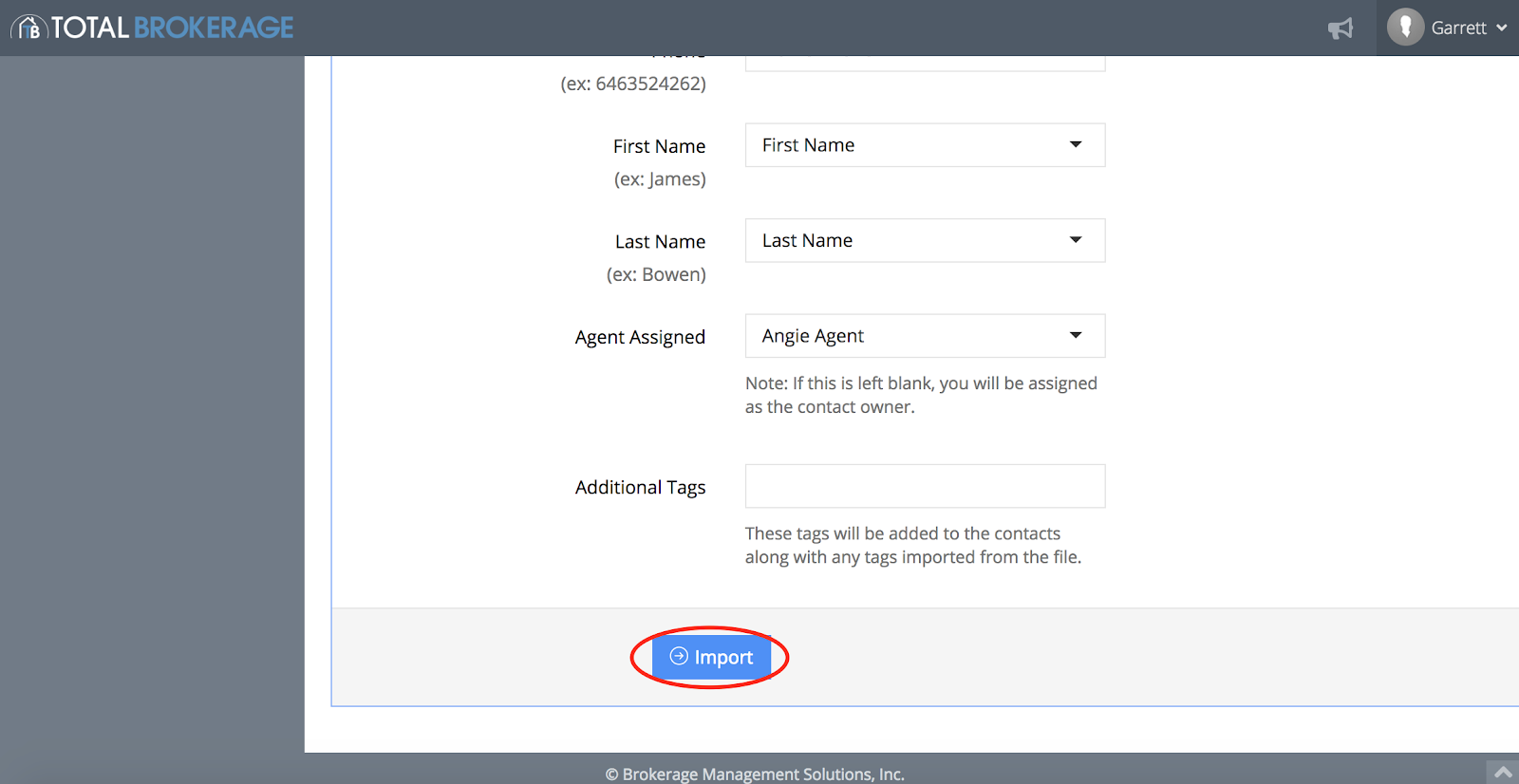The width and height of the screenshot is (1519, 784).
Task: Click the Brokerage Management Solutions copyright text
Action: click(x=755, y=775)
